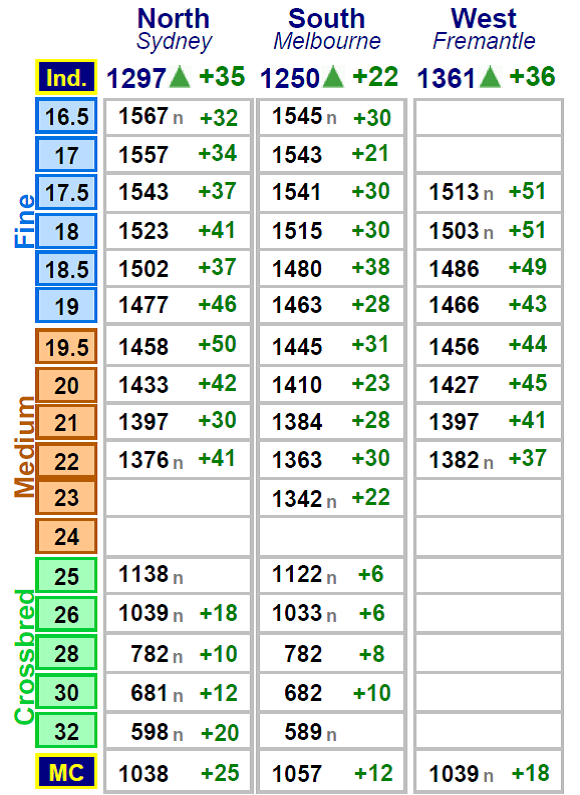Click the green up arrow beside 1361
The height and width of the screenshot is (795, 580).
[x=490, y=78]
